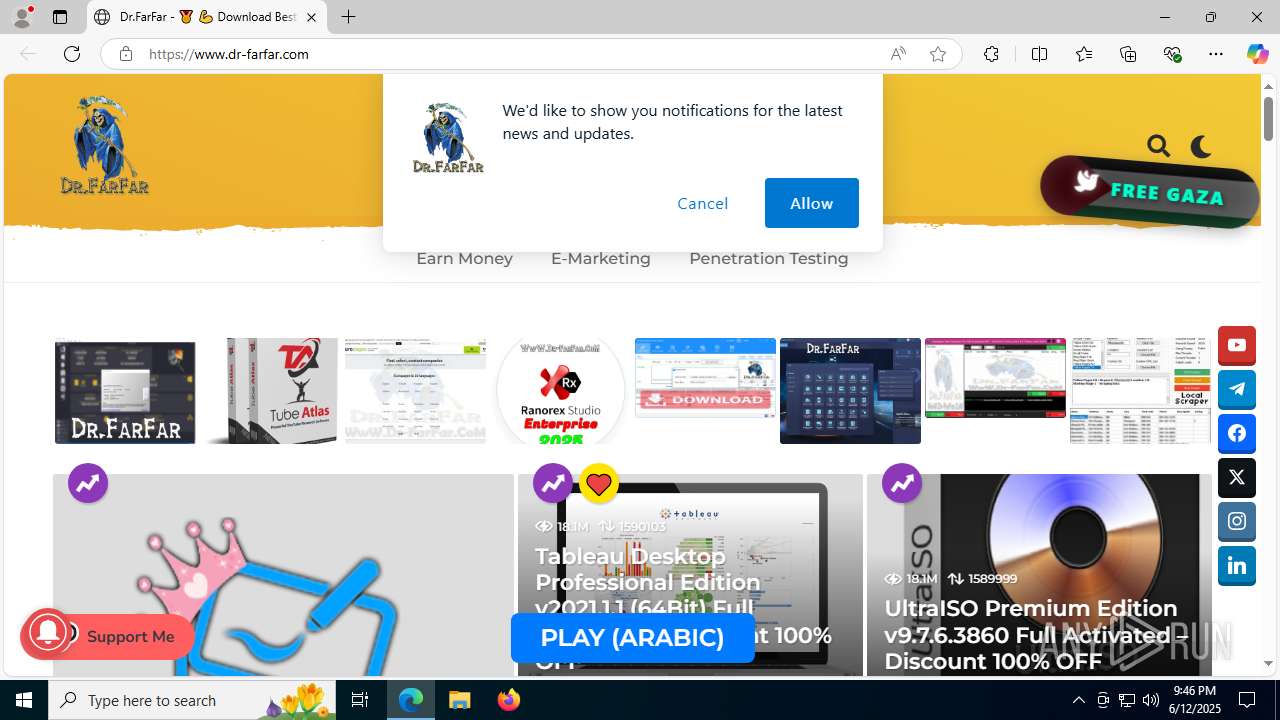This screenshot has height=720, width=1280.
Task: Click Cancel on the notification prompt
Action: pyautogui.click(x=703, y=203)
